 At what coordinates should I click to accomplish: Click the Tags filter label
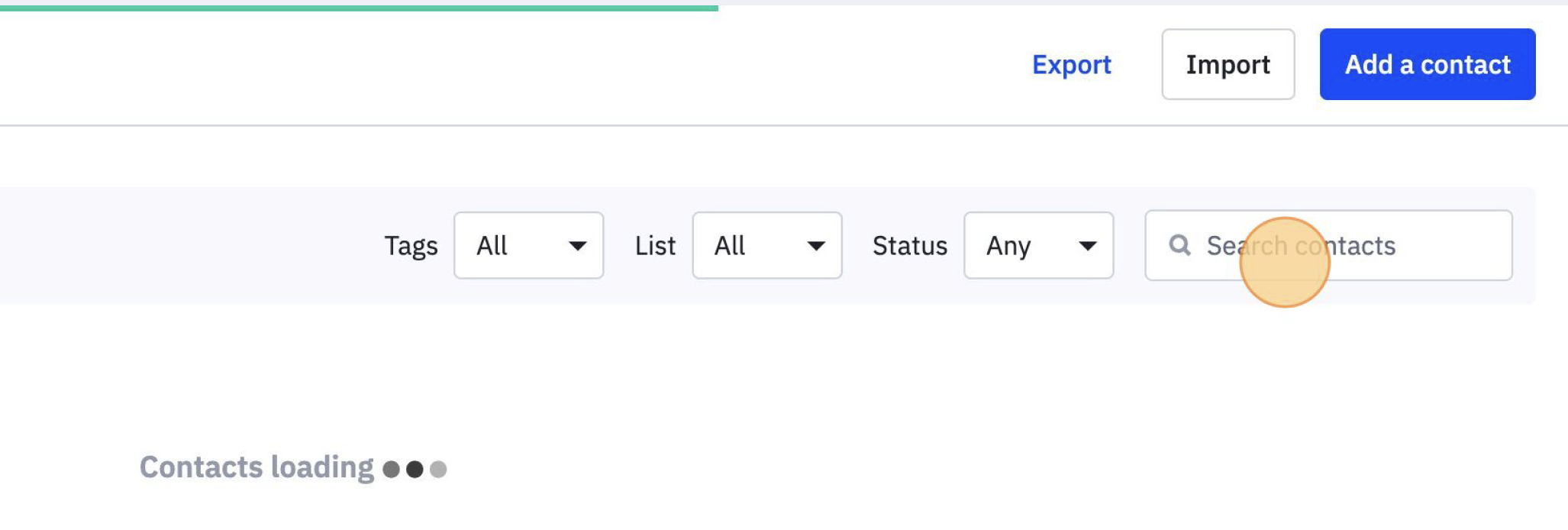[411, 246]
